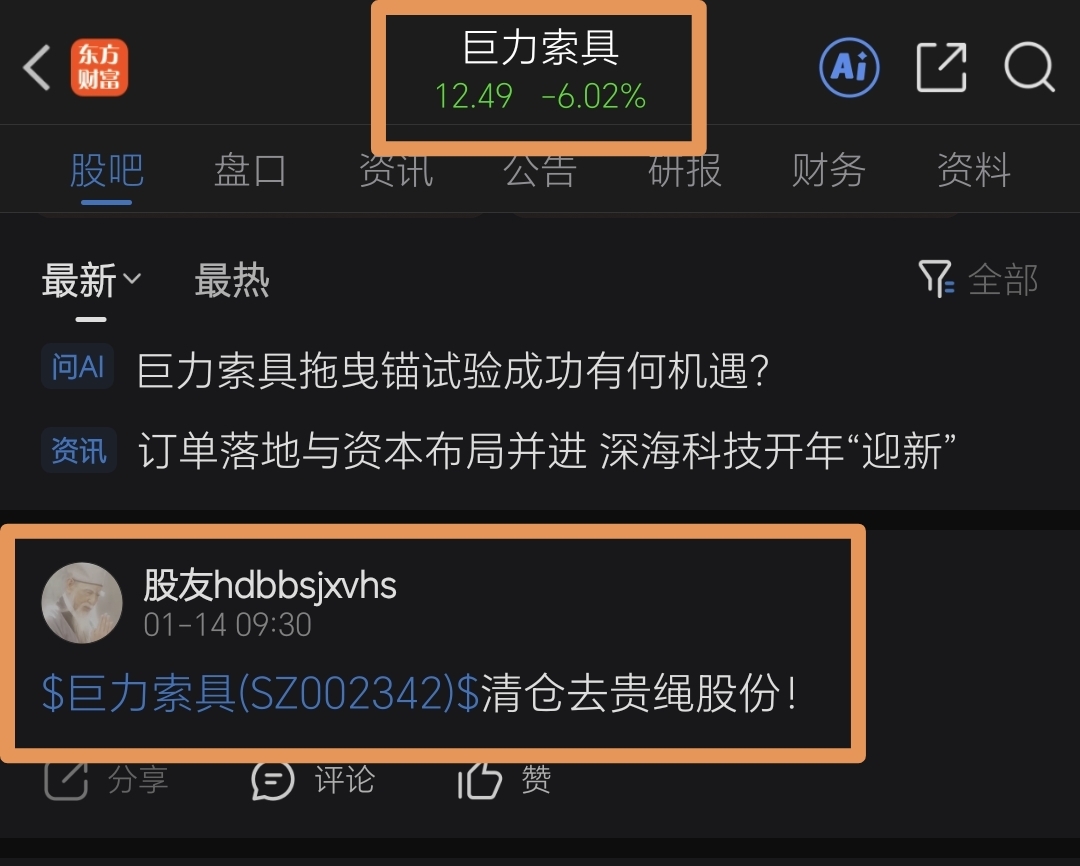
Task: Open the 问AI question about 拖曳锚试验
Action: click(x=406, y=369)
